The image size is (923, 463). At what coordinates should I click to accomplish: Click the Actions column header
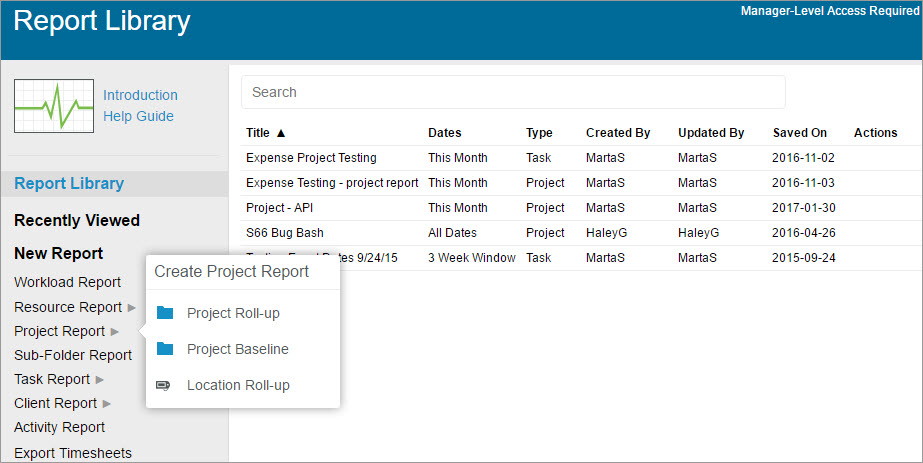click(875, 133)
